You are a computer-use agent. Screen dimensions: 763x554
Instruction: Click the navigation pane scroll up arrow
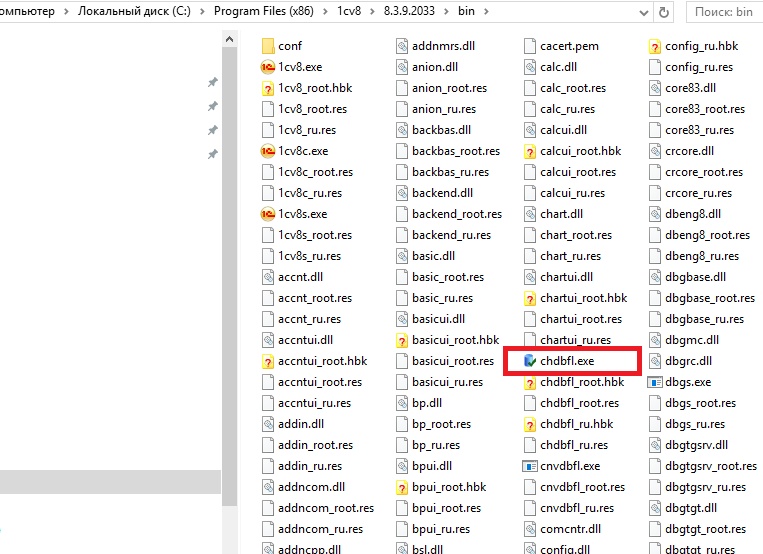230,39
